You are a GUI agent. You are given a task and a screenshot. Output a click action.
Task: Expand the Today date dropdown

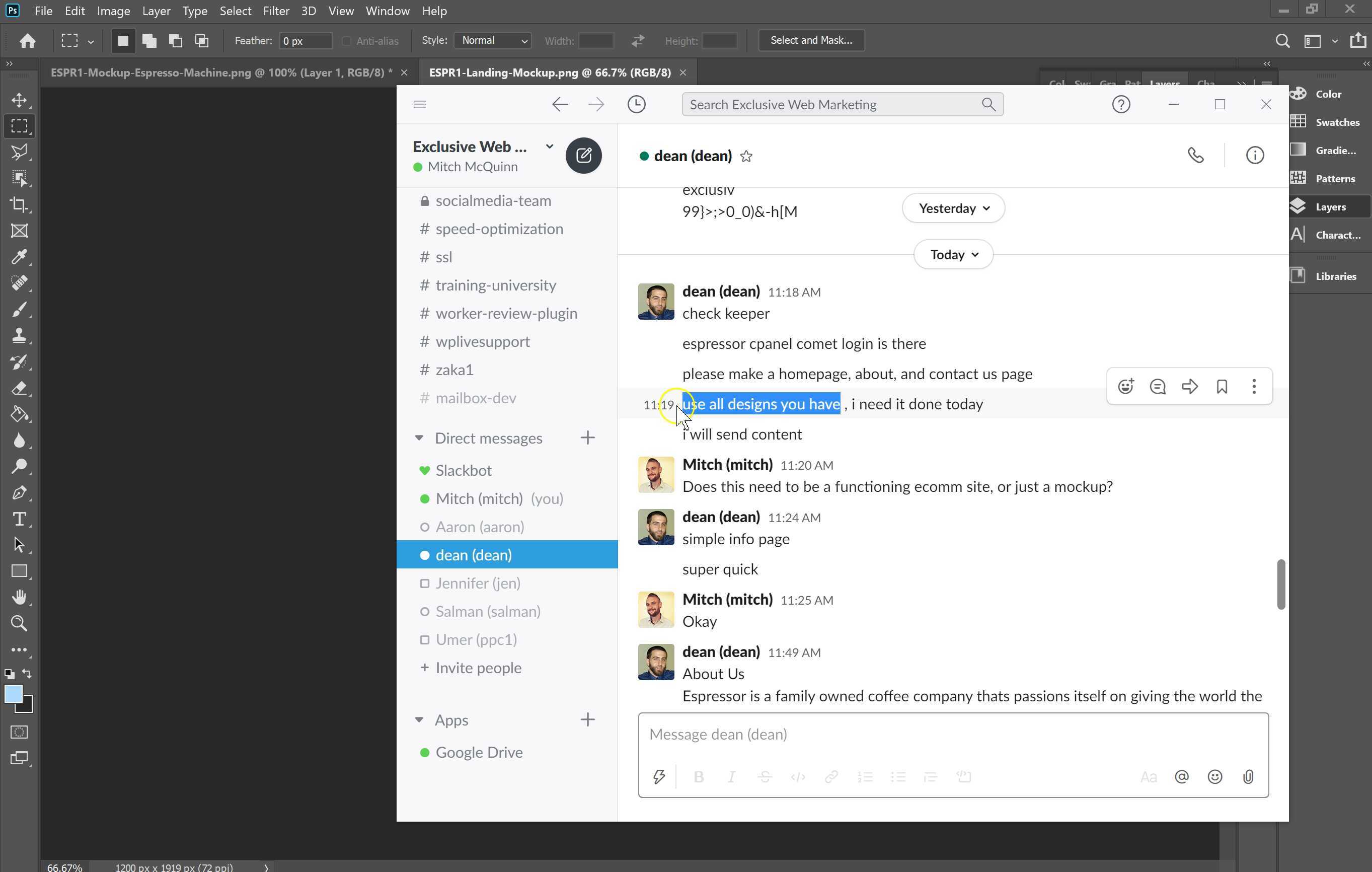(x=953, y=255)
